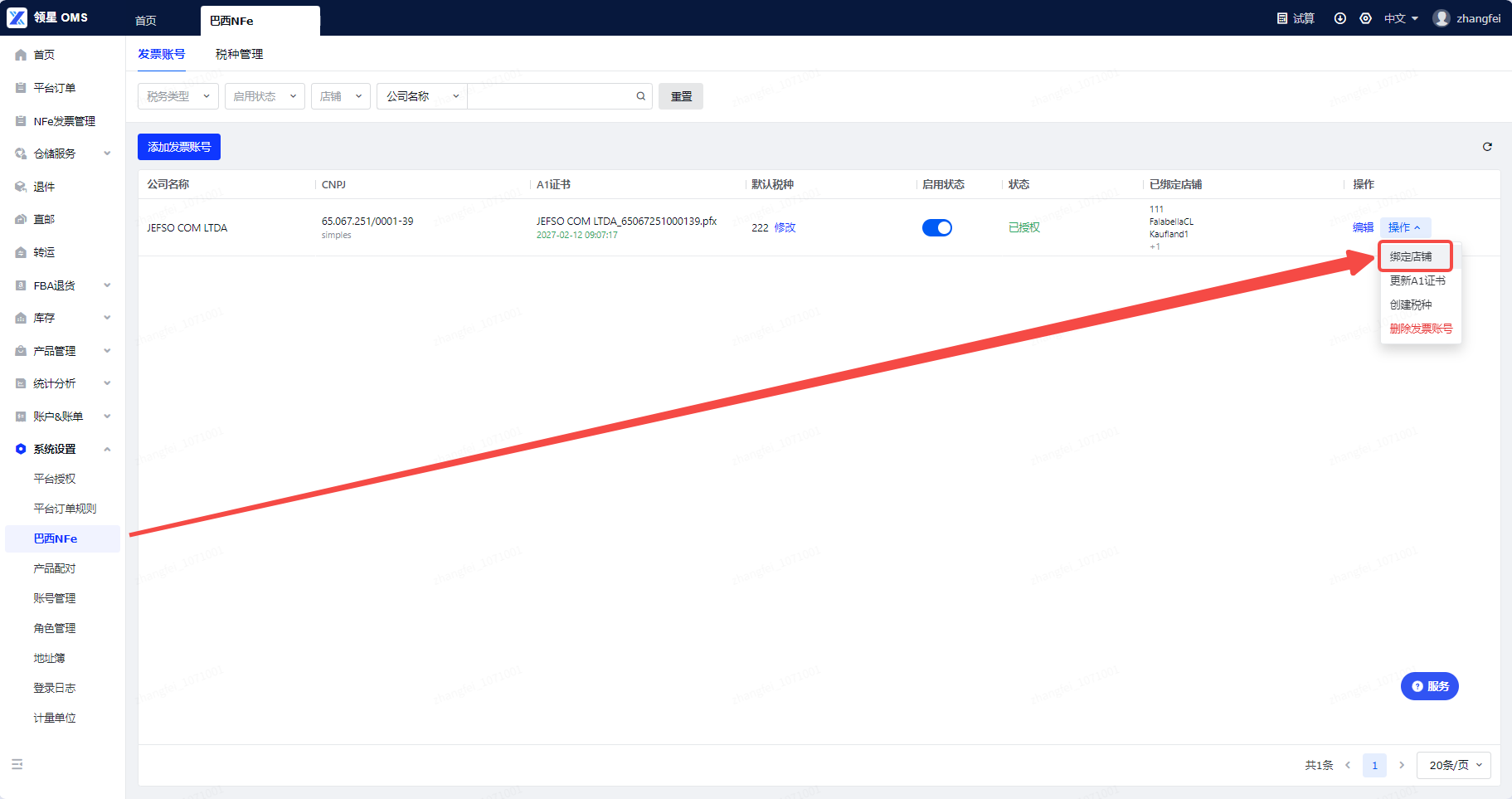This screenshot has width=1512, height=799.
Task: Select 删除发票账号 from the 操作 menu
Action: click(1421, 329)
